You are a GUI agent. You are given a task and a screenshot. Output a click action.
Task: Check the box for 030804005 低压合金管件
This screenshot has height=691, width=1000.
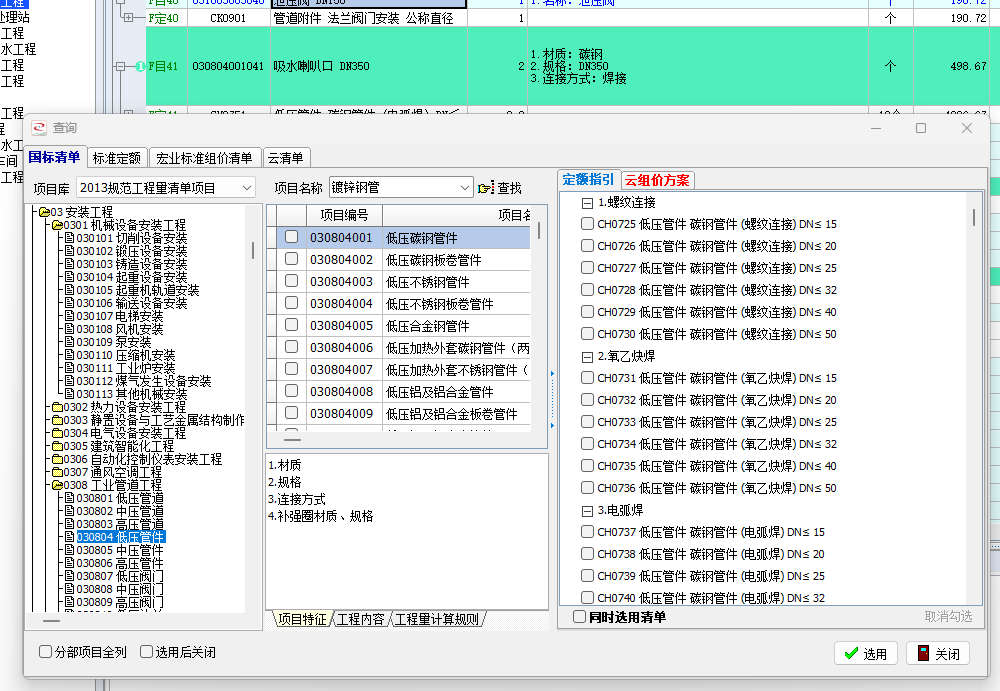pyautogui.click(x=291, y=324)
